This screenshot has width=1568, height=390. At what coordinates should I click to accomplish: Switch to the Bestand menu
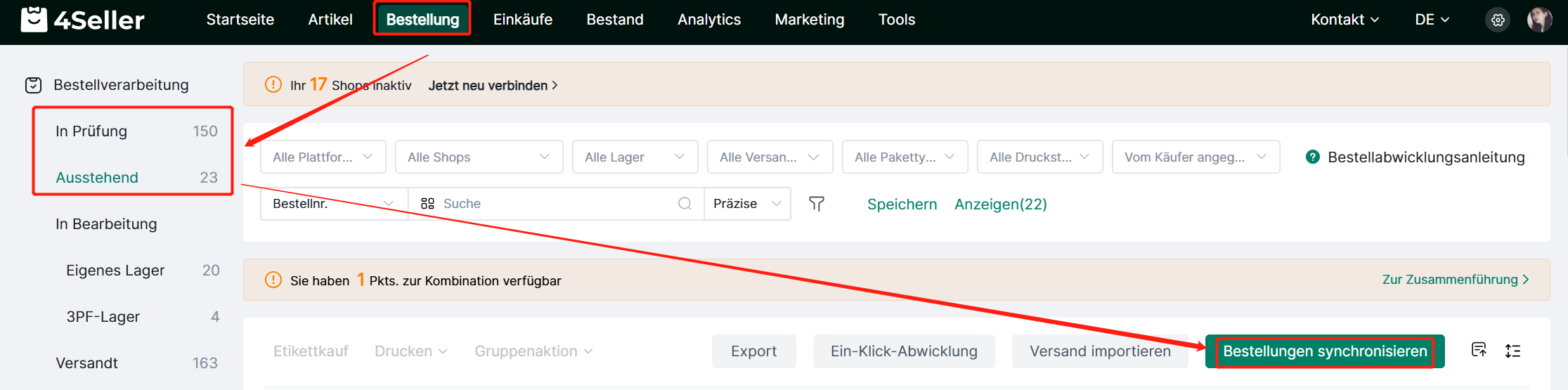(x=615, y=20)
